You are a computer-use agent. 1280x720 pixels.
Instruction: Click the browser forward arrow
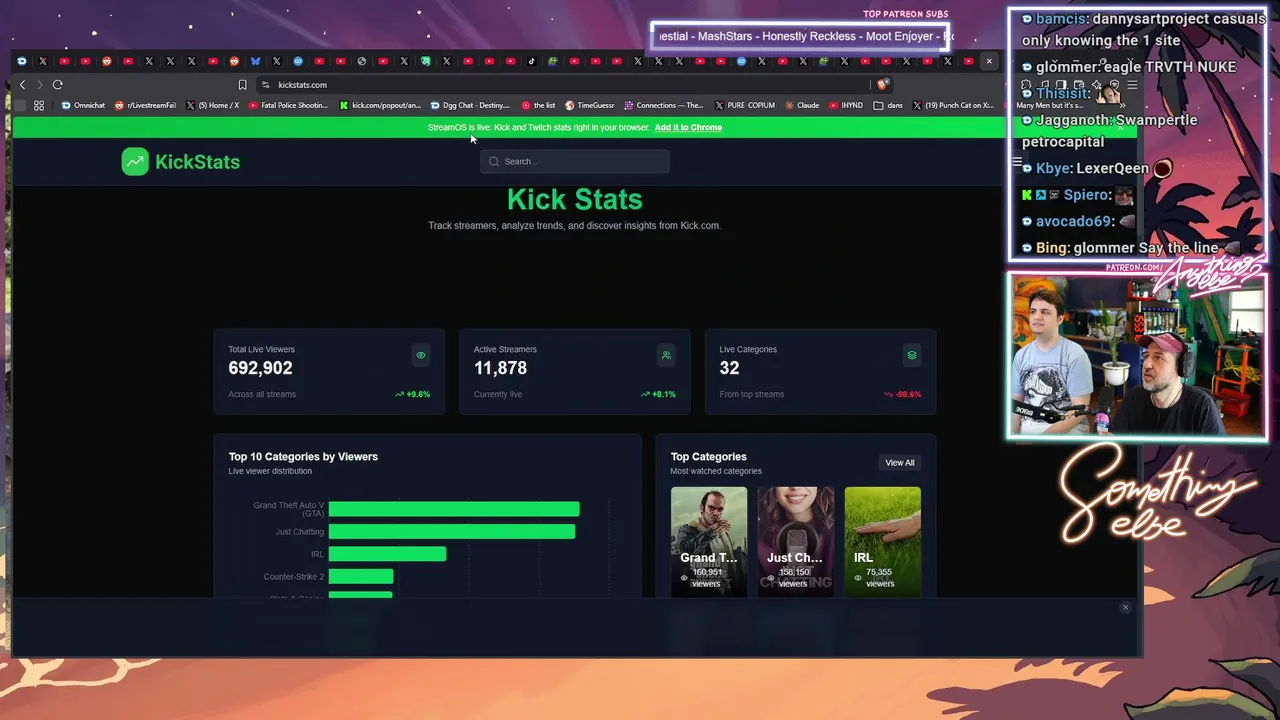tap(39, 85)
